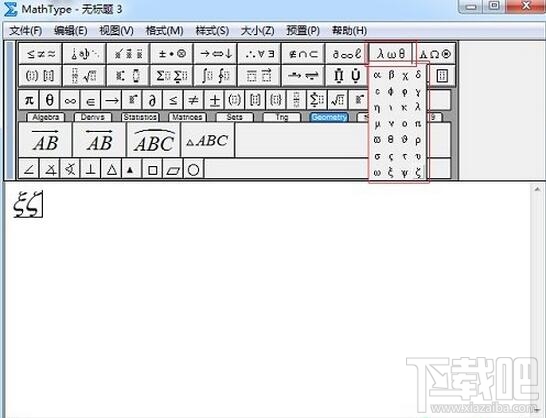Insert the filled black triangle symbol

point(131,169)
